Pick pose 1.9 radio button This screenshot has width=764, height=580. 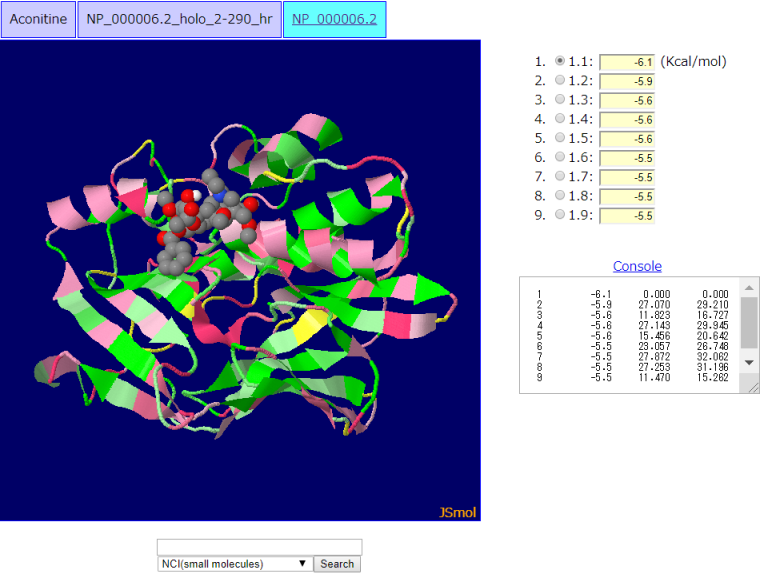[x=560, y=215]
